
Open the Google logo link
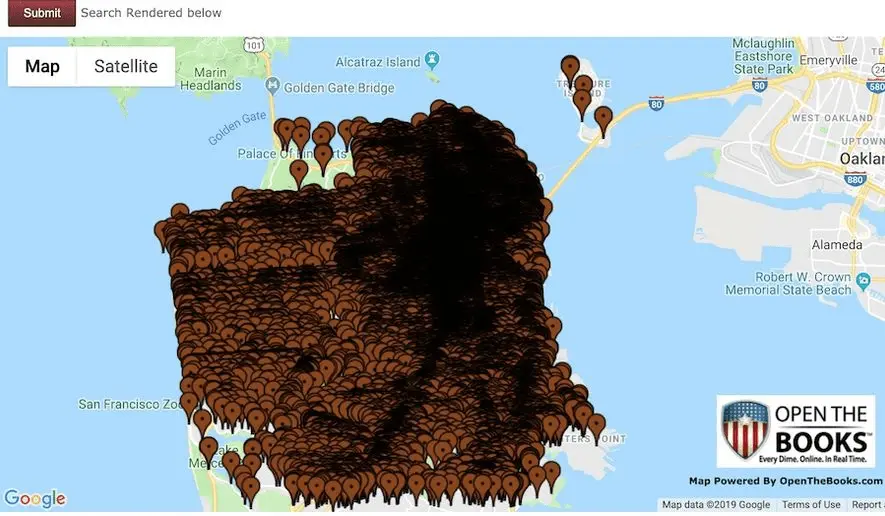[35, 499]
